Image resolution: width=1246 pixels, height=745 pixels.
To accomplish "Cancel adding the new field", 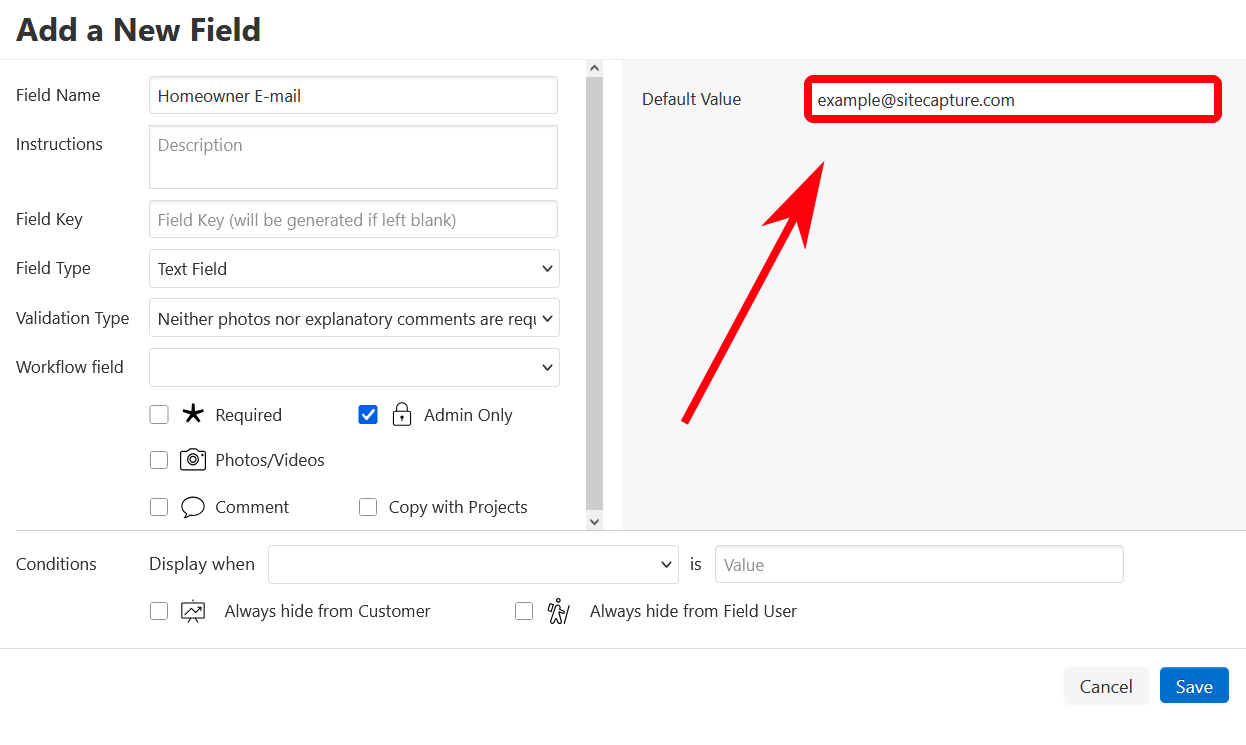I will [x=1105, y=686].
